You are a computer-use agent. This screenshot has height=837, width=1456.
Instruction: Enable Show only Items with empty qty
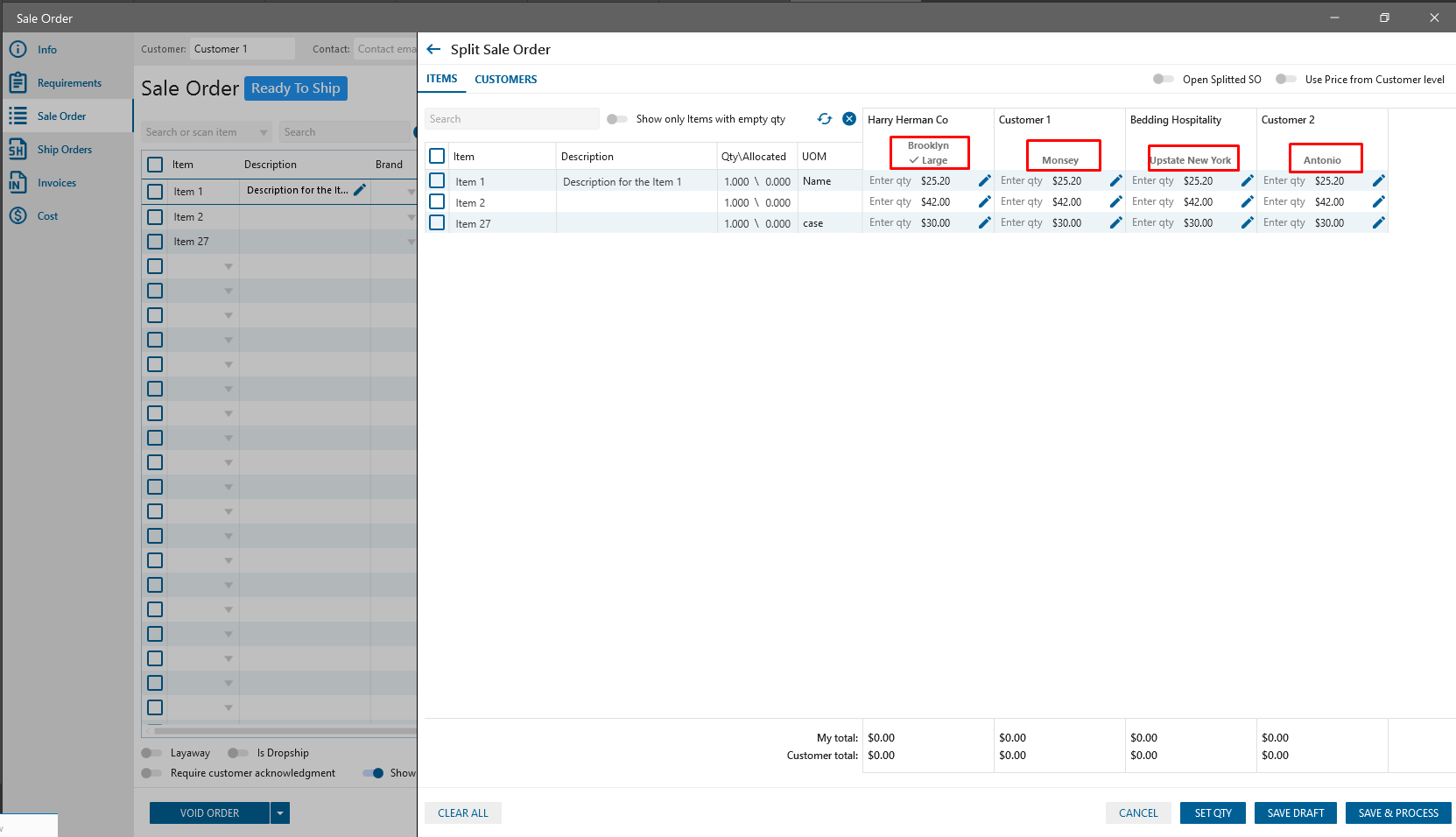point(616,119)
